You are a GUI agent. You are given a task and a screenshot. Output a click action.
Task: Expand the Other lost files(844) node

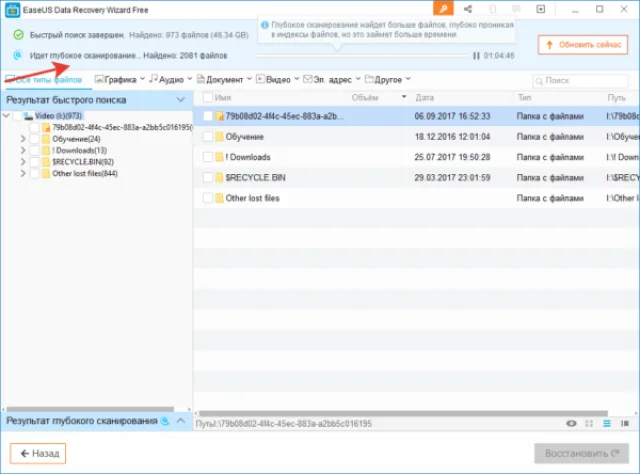pyautogui.click(x=23, y=174)
